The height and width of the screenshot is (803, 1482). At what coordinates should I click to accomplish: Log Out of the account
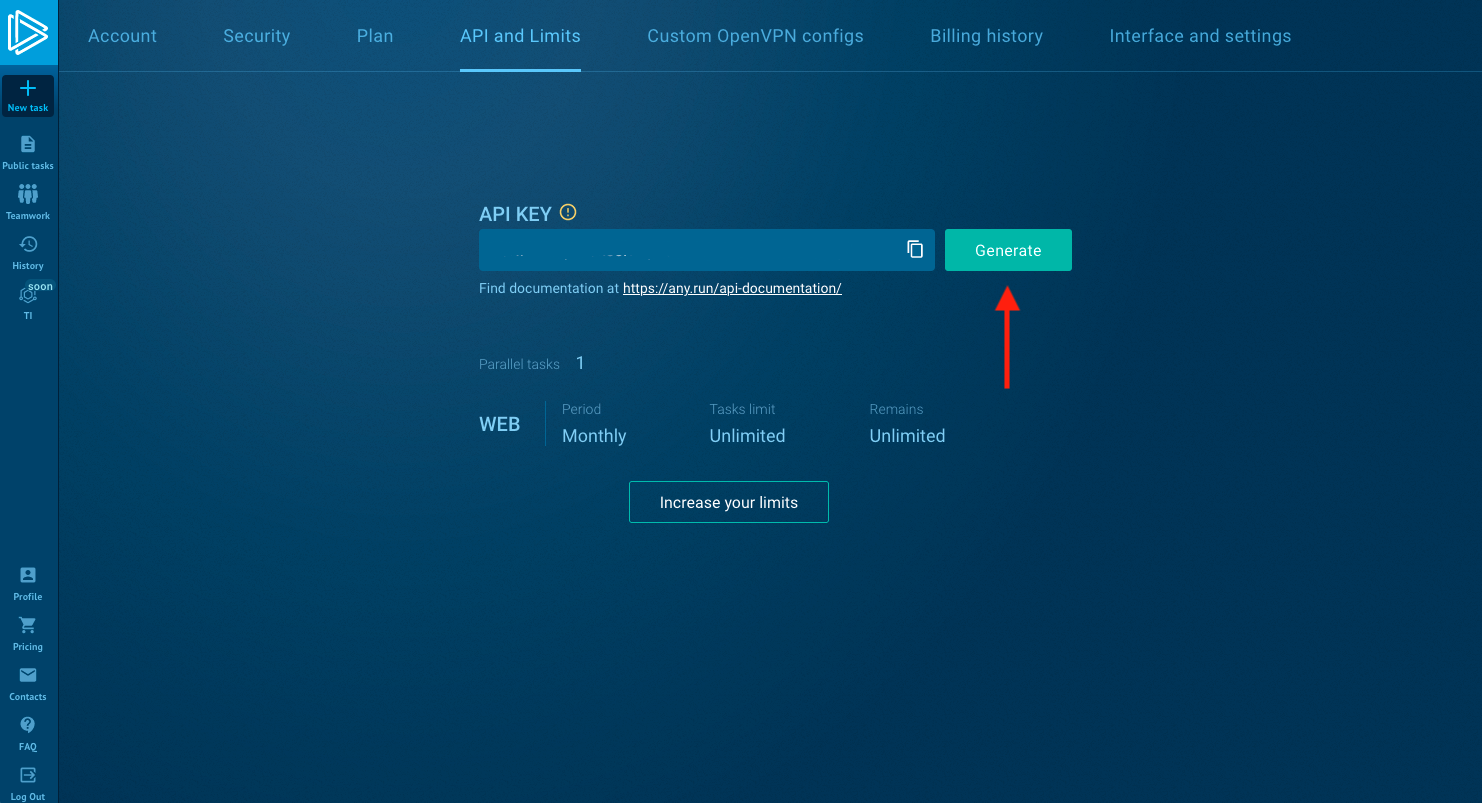pos(28,784)
